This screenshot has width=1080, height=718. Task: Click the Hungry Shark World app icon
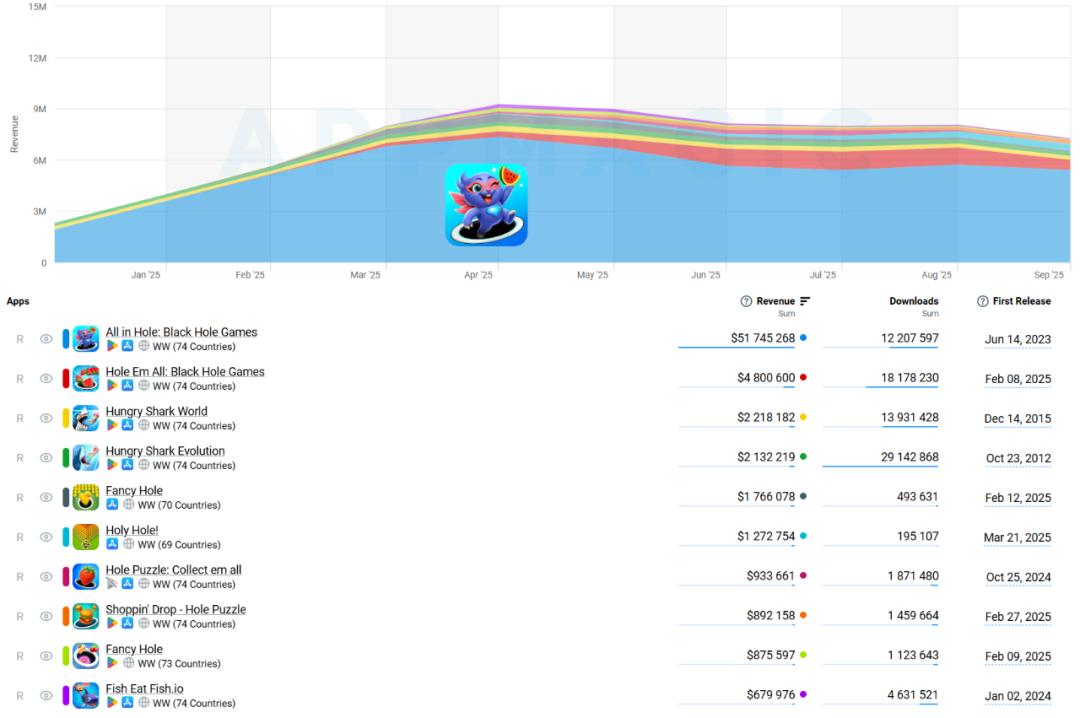(85, 418)
